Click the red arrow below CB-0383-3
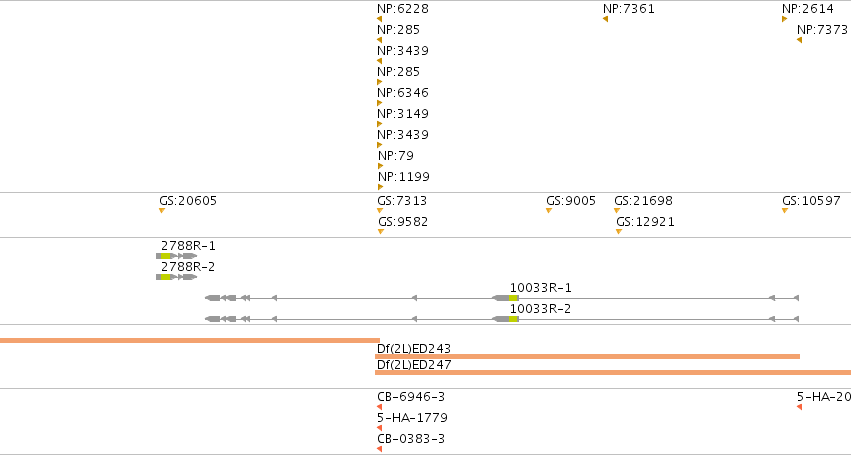 (379, 449)
